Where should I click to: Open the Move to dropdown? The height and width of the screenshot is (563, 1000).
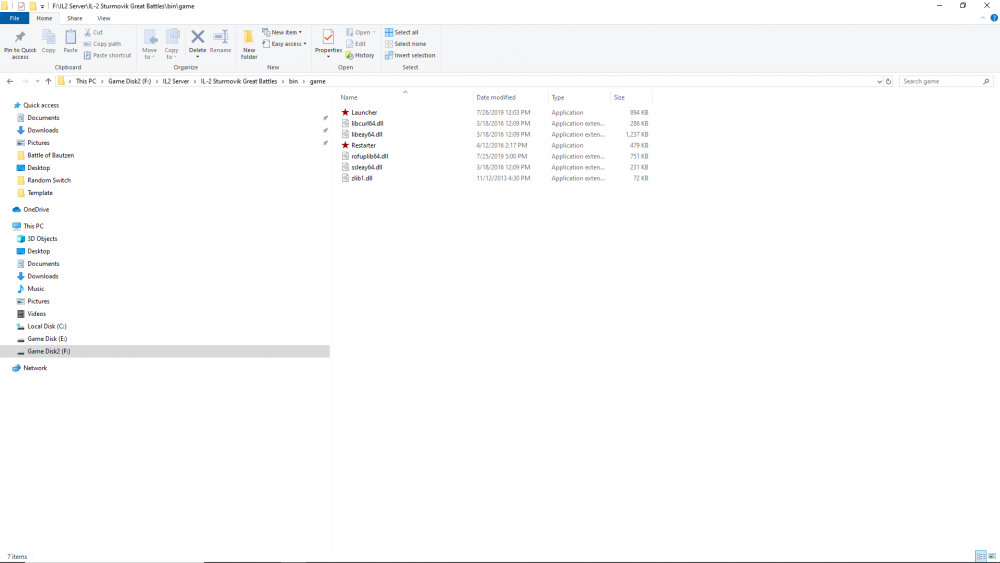[149, 45]
